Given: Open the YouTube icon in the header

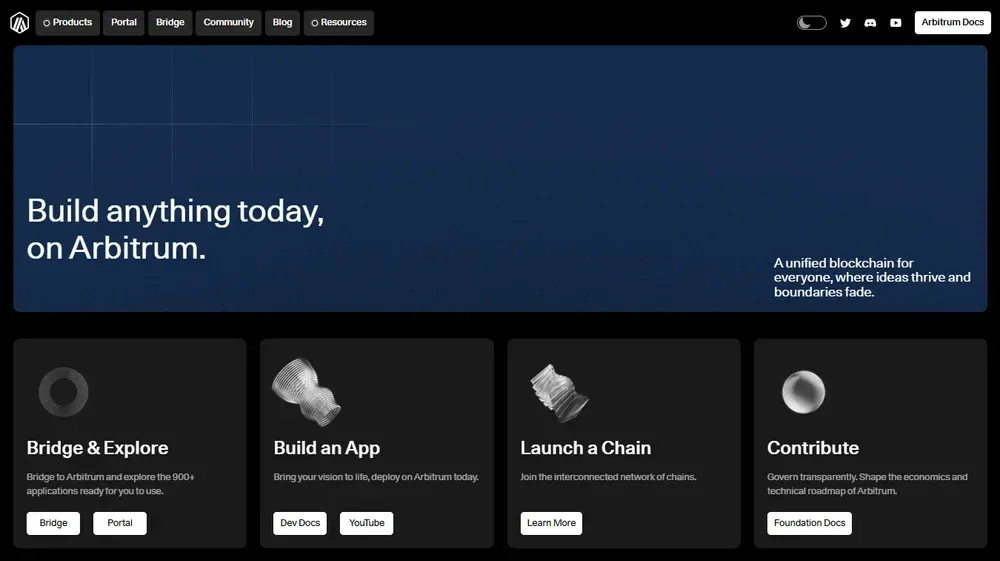Looking at the screenshot, I should (895, 23).
